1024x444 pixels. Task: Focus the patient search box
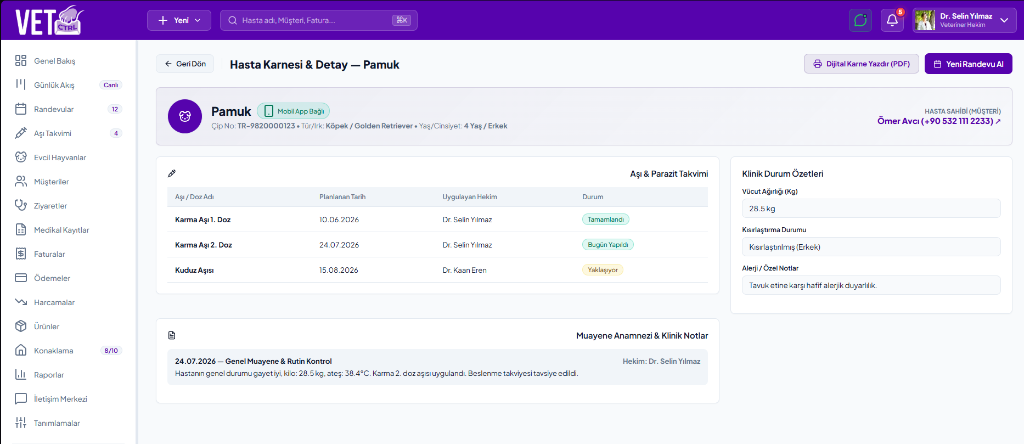click(319, 20)
